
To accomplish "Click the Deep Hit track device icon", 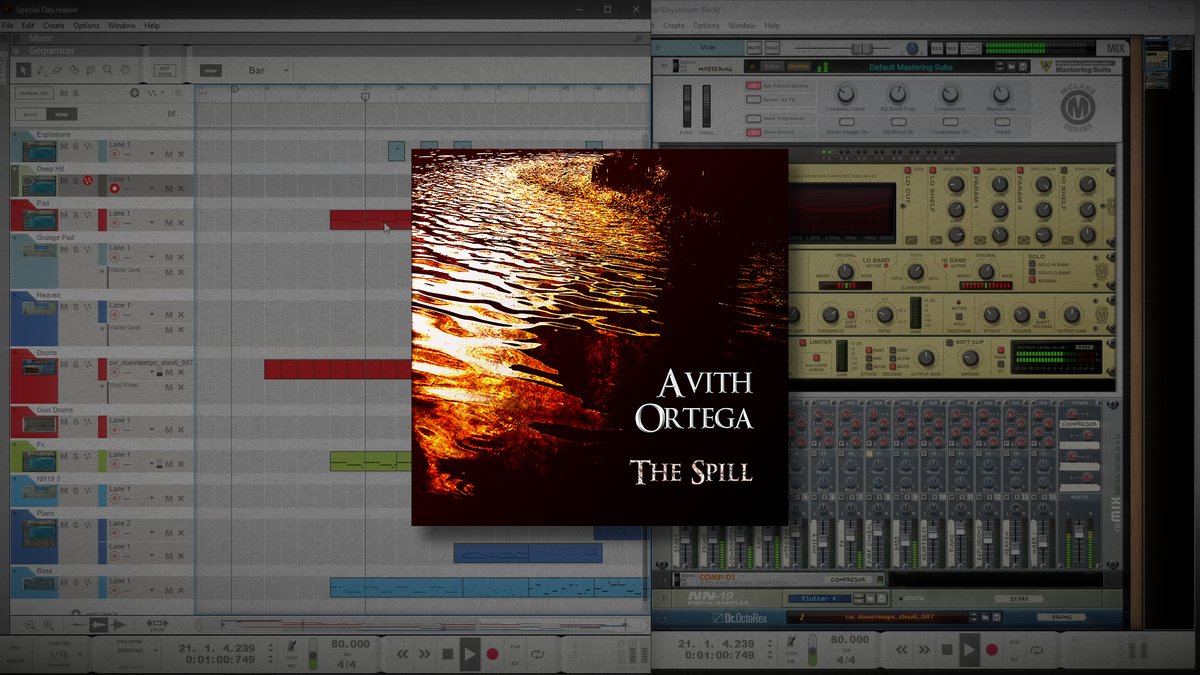I will point(39,186).
